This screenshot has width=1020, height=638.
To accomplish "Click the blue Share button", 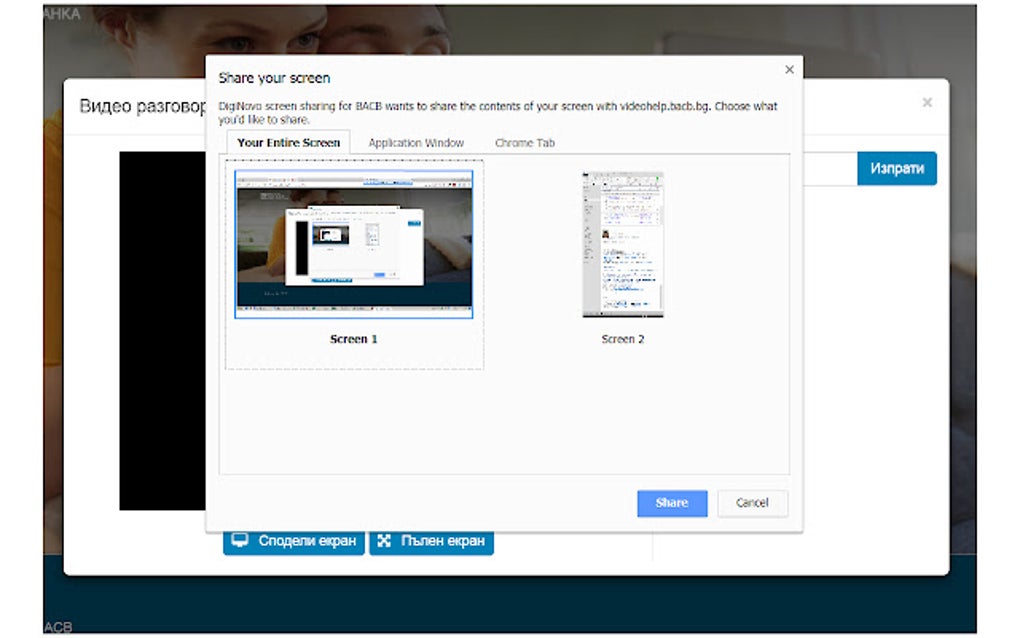I will coord(671,503).
